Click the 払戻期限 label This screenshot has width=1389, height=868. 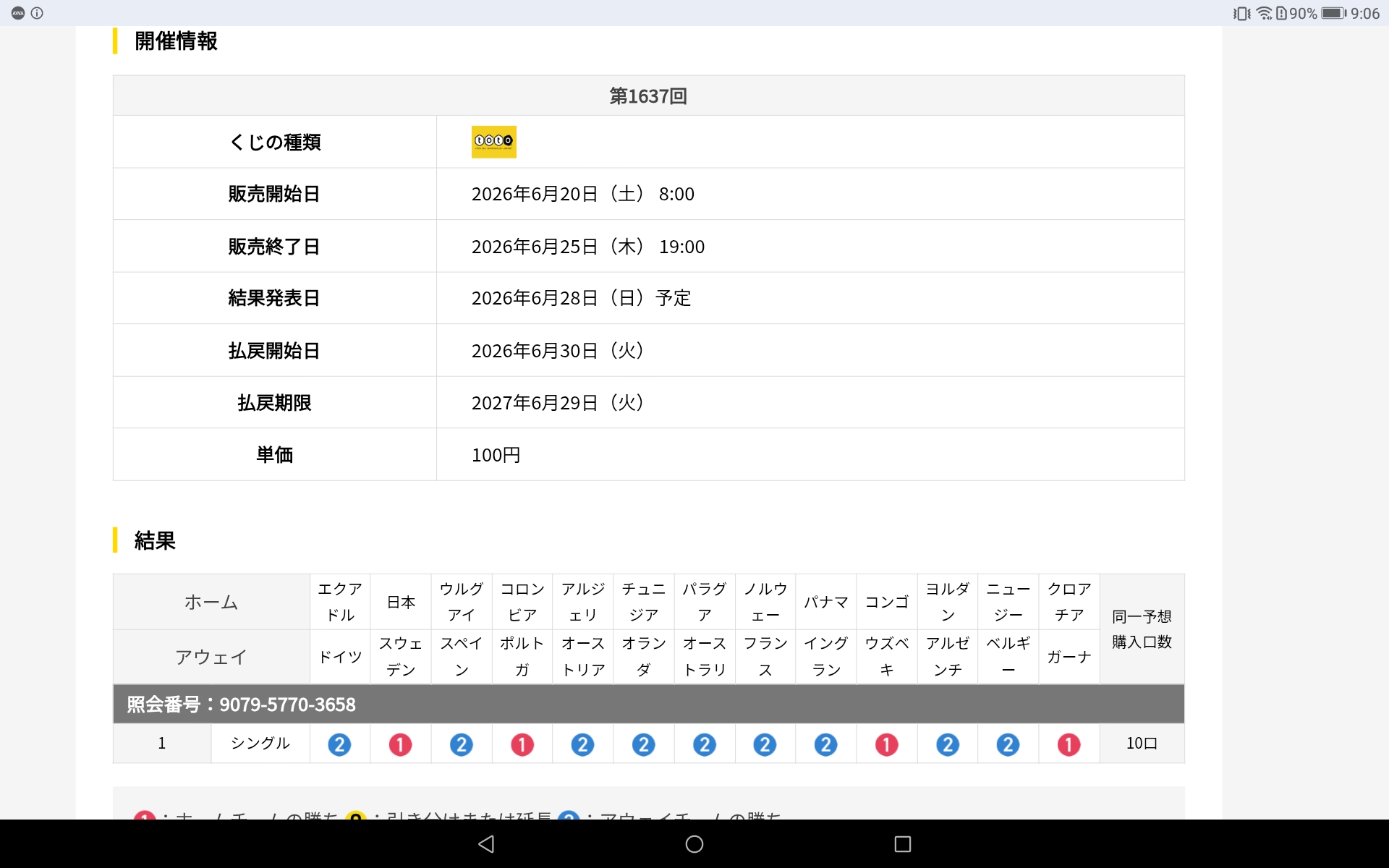(x=274, y=403)
